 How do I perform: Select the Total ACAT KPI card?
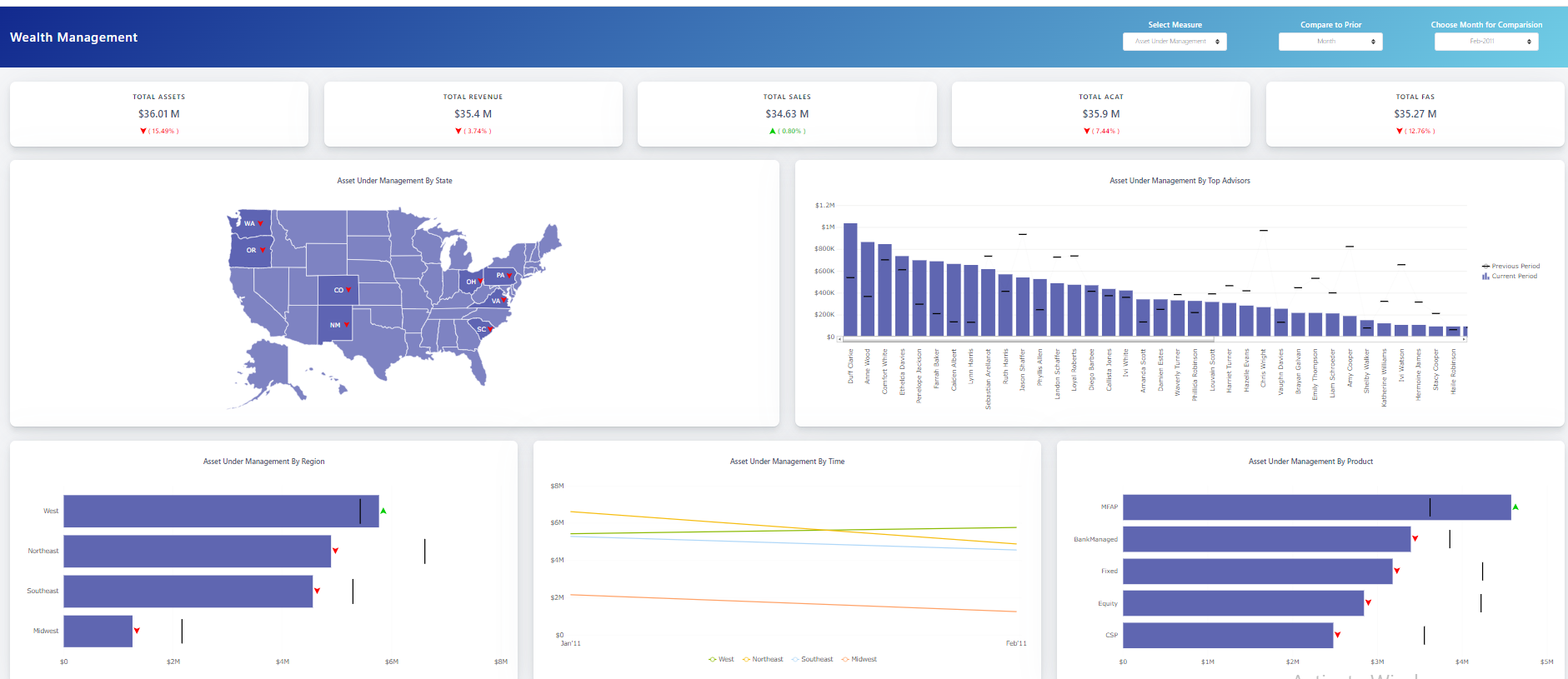tap(1101, 114)
